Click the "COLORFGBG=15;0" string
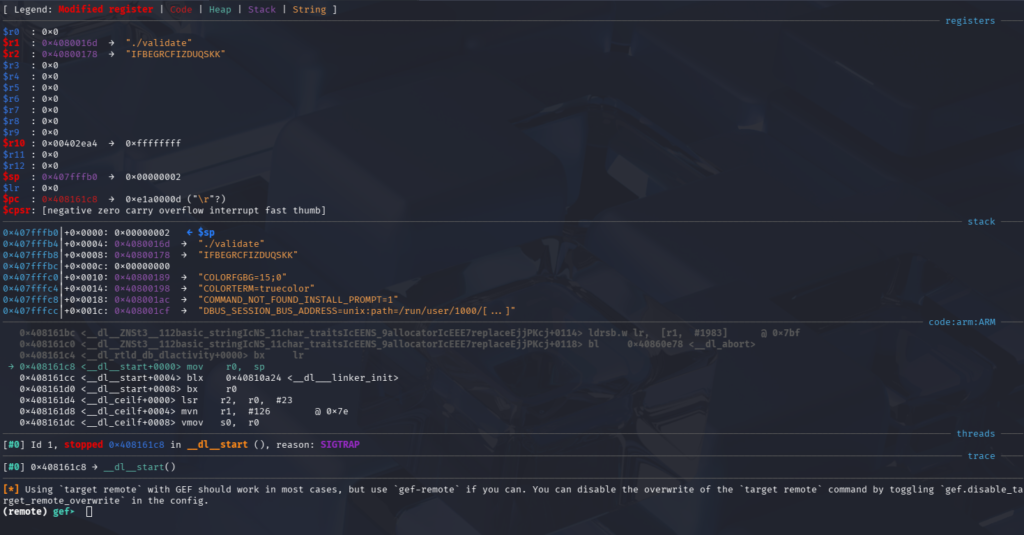 [242, 278]
